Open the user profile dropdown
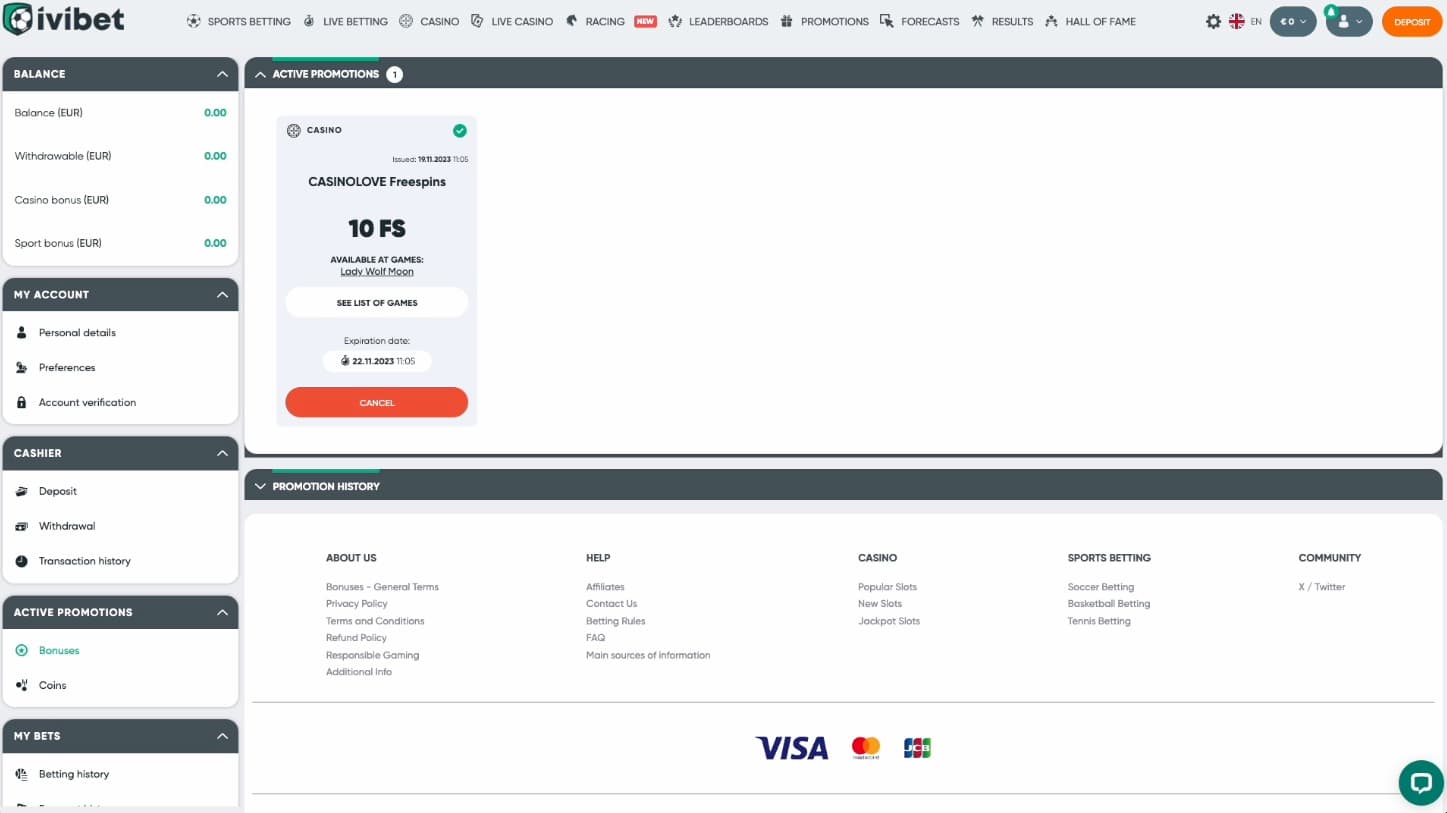The image size is (1447, 813). pyautogui.click(x=1349, y=21)
